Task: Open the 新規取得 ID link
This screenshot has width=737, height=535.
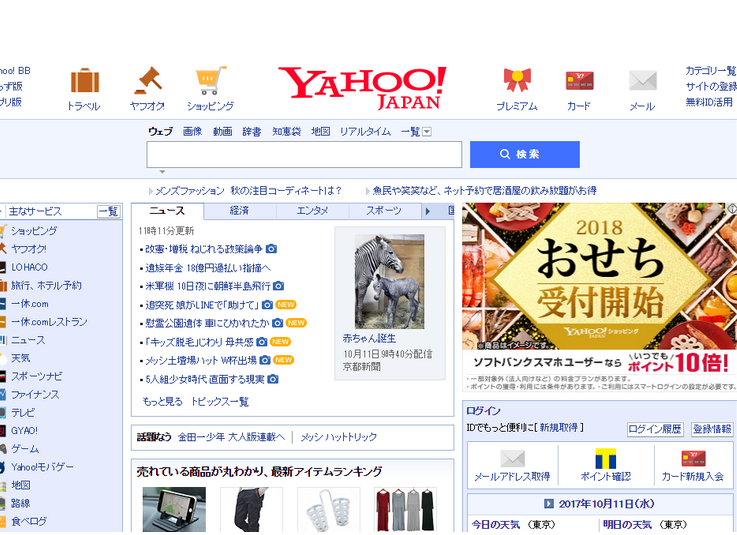Action: [x=558, y=427]
